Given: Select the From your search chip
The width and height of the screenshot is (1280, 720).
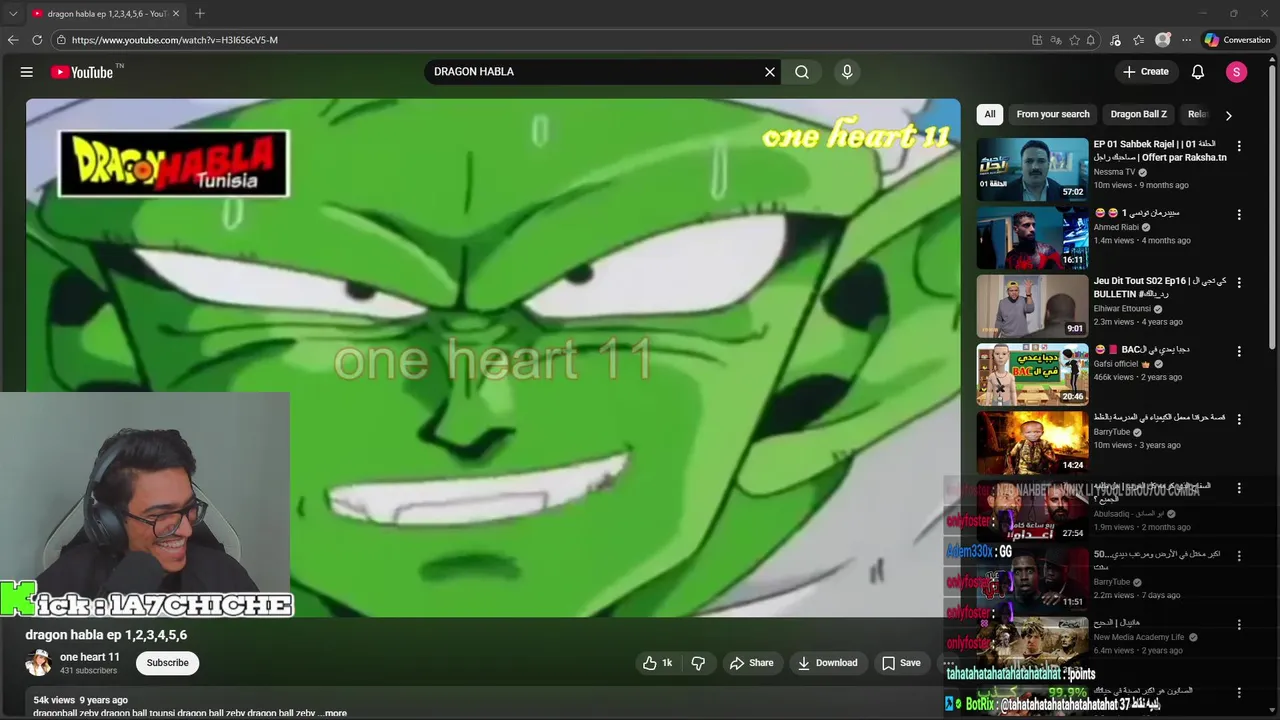Looking at the screenshot, I should [x=1053, y=114].
